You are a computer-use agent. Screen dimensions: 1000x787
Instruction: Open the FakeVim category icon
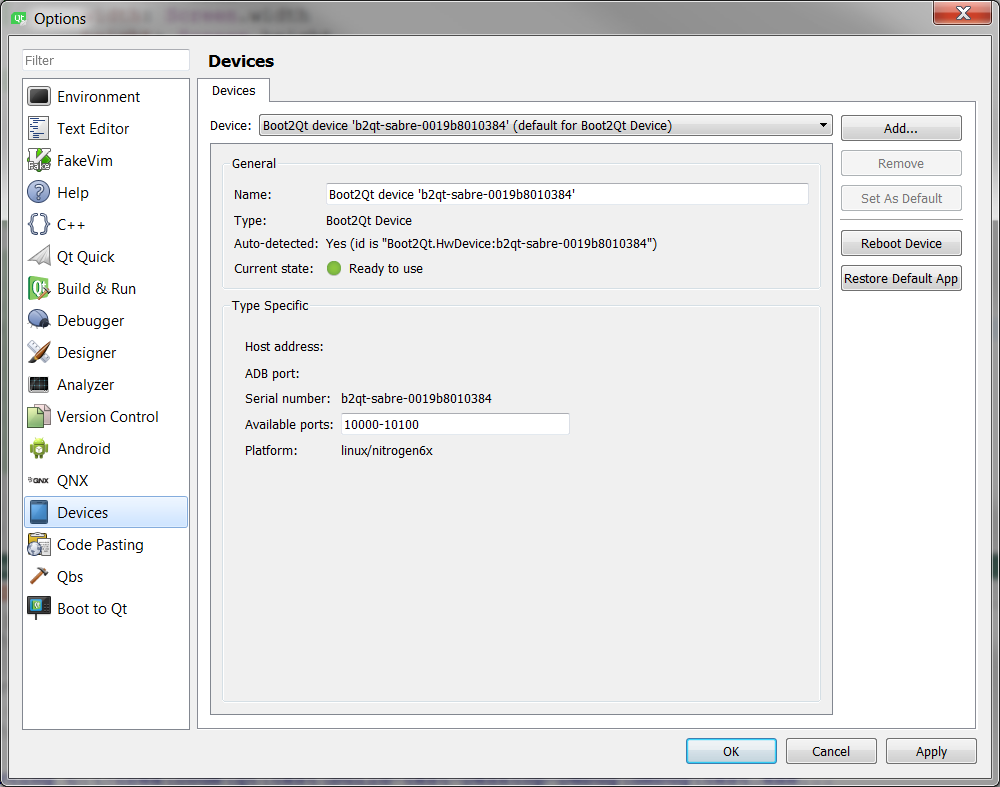pyautogui.click(x=39, y=160)
